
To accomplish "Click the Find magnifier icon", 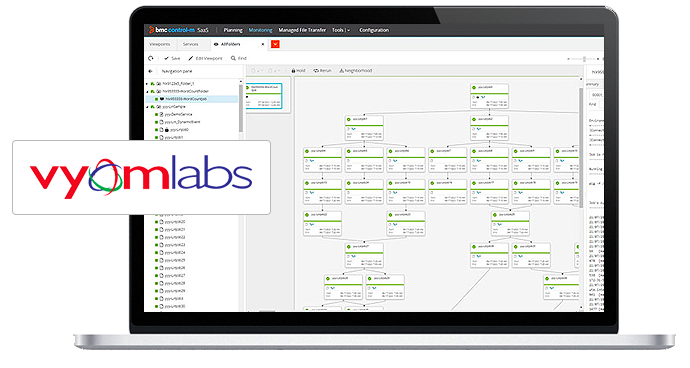I will pos(233,58).
